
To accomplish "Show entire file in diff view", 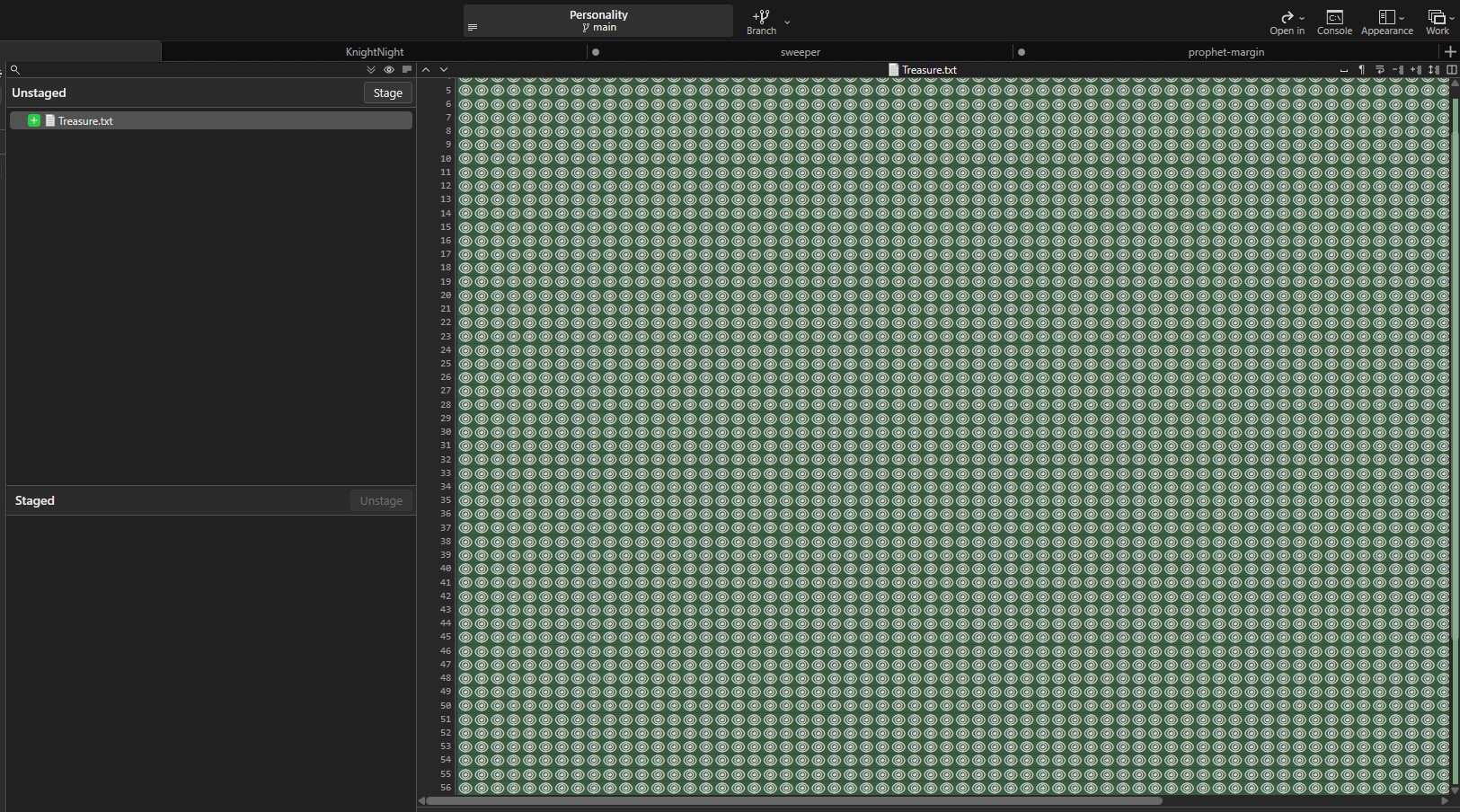I will (1433, 70).
